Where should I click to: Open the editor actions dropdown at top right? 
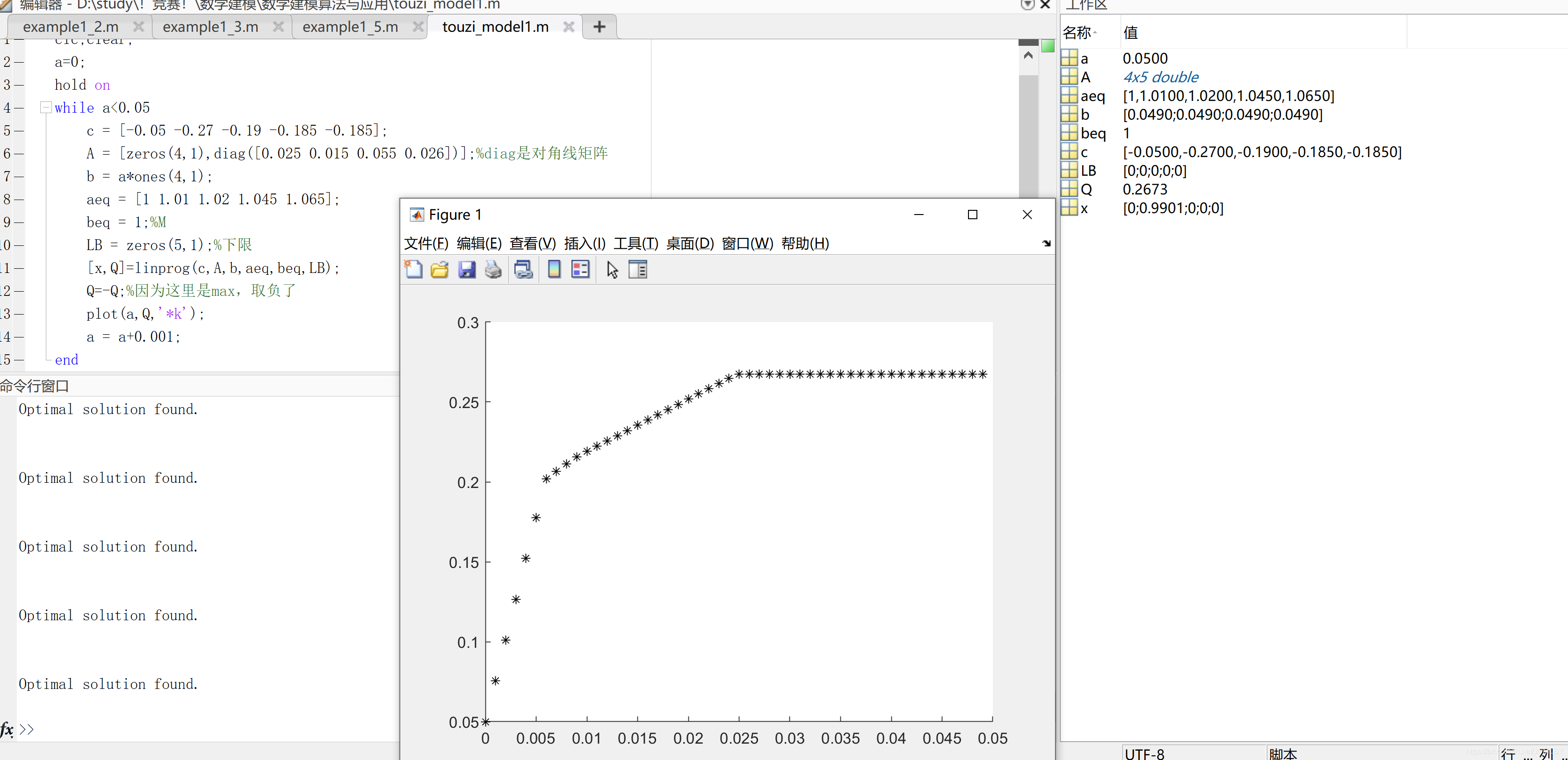pos(1027,5)
